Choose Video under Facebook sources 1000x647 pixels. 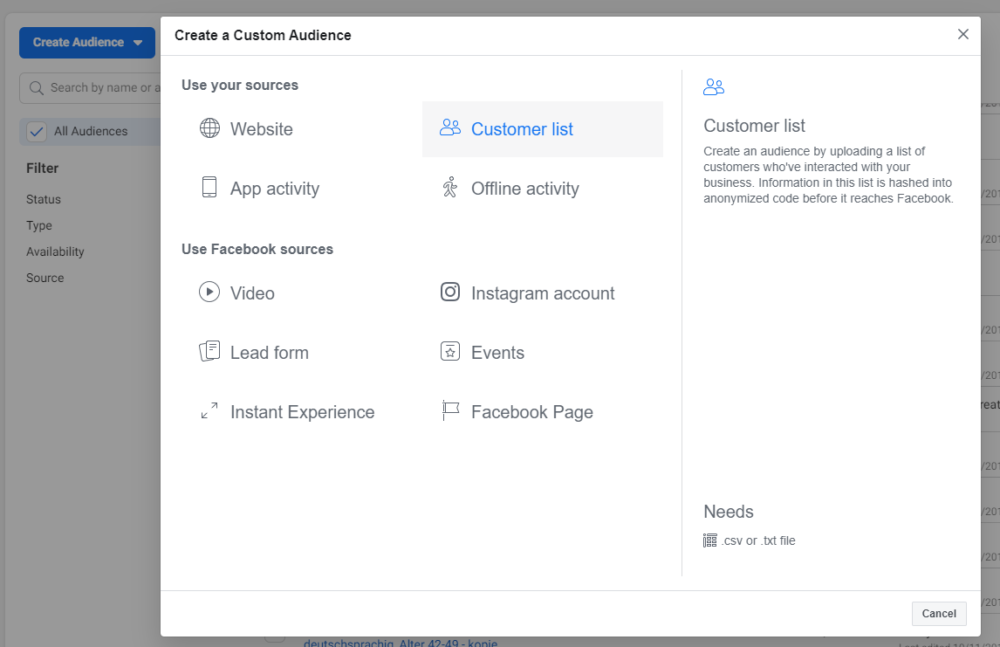pos(302,293)
